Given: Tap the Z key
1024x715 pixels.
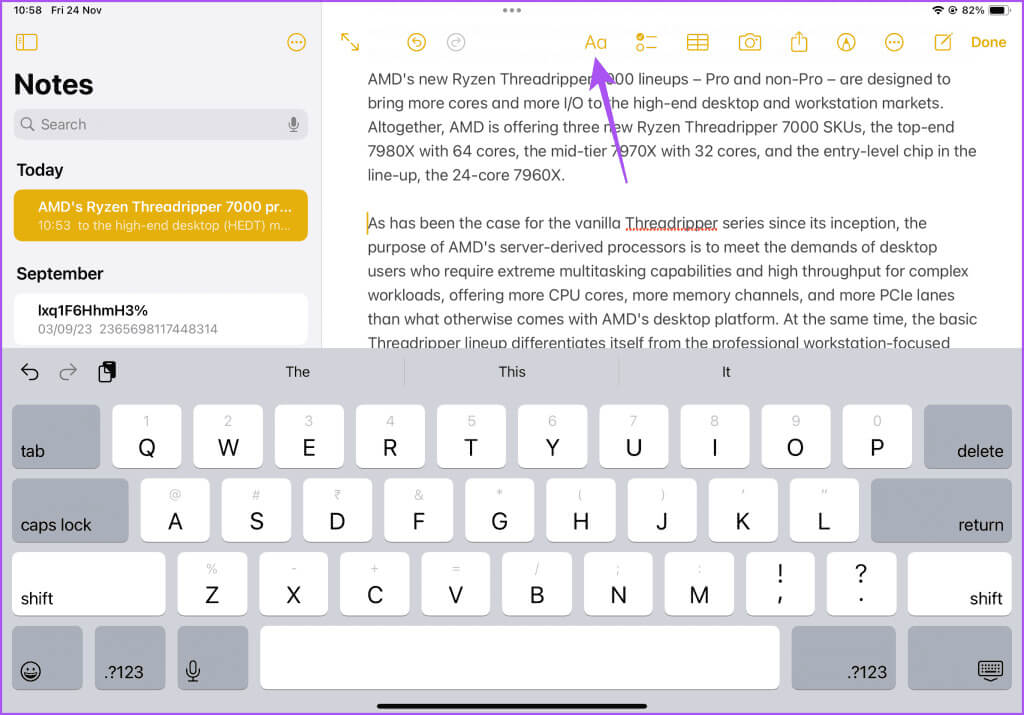Looking at the screenshot, I should 212,584.
